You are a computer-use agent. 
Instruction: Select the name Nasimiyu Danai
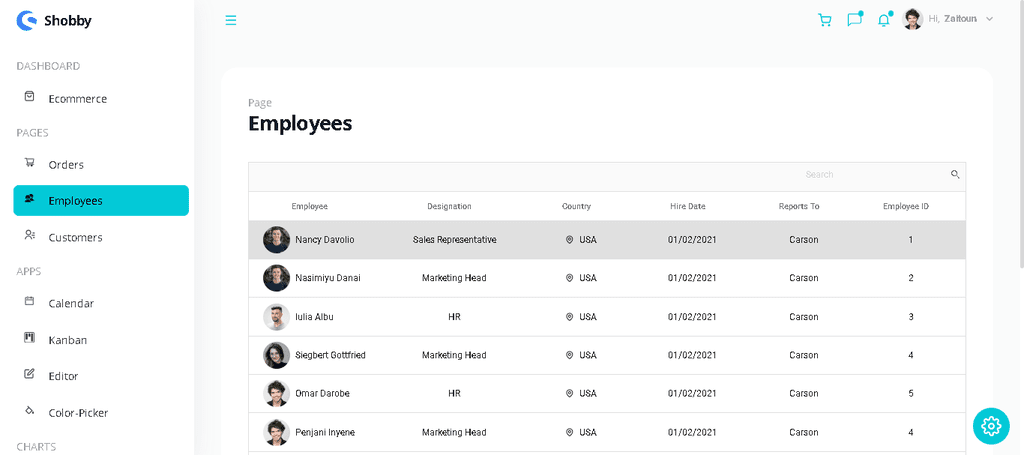tap(327, 278)
